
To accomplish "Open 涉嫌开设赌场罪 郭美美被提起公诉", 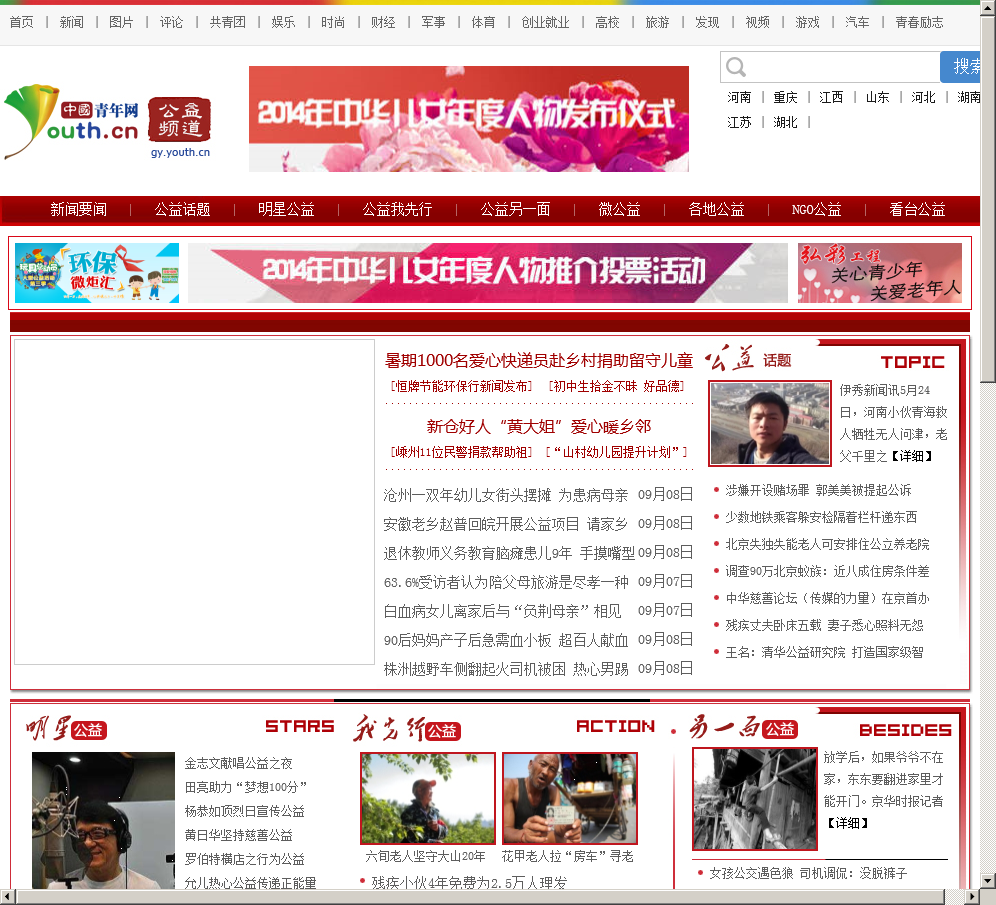I will pos(818,490).
